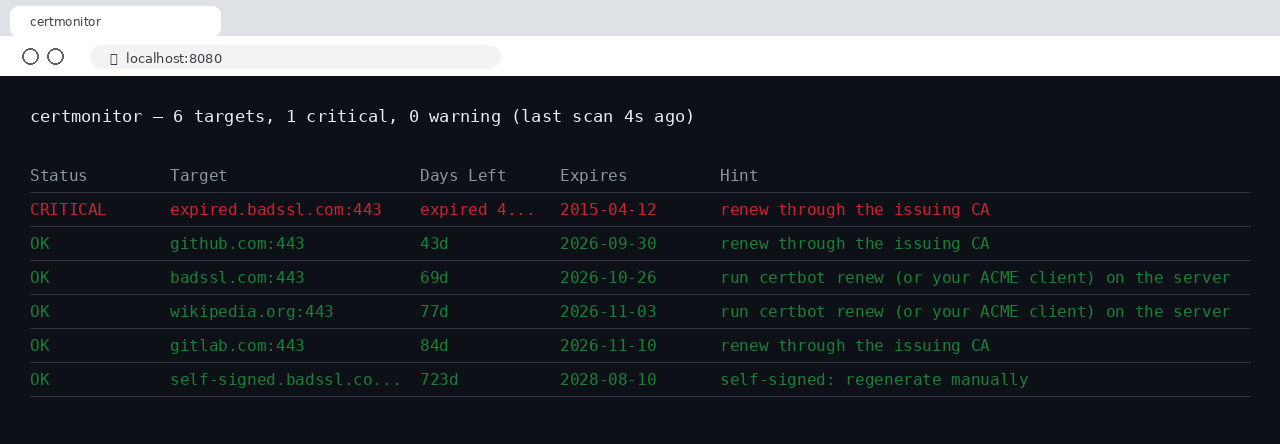Sort by the Status column header
The width and height of the screenshot is (1280, 444).
coord(59,176)
